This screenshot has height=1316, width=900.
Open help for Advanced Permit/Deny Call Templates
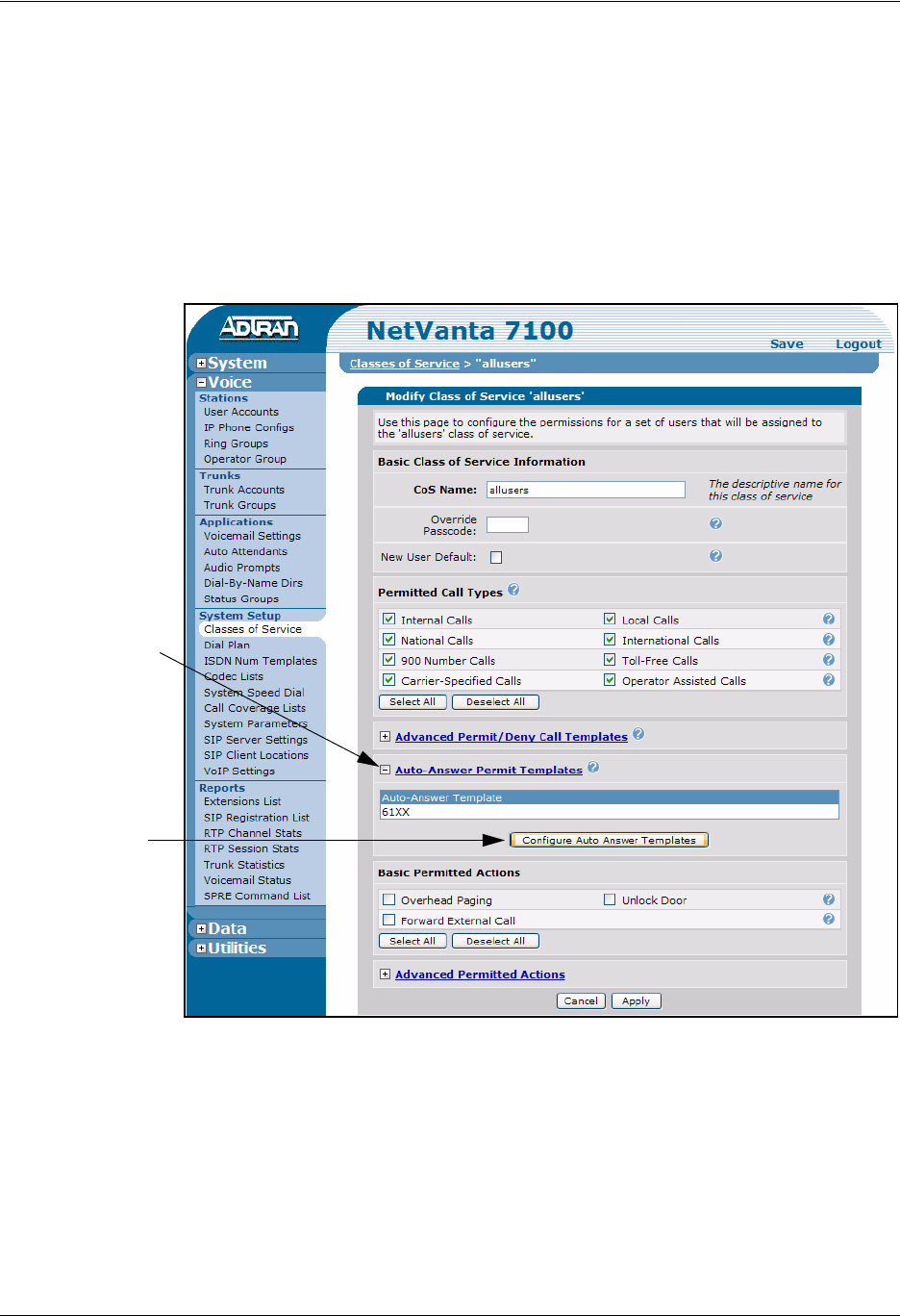coord(638,734)
